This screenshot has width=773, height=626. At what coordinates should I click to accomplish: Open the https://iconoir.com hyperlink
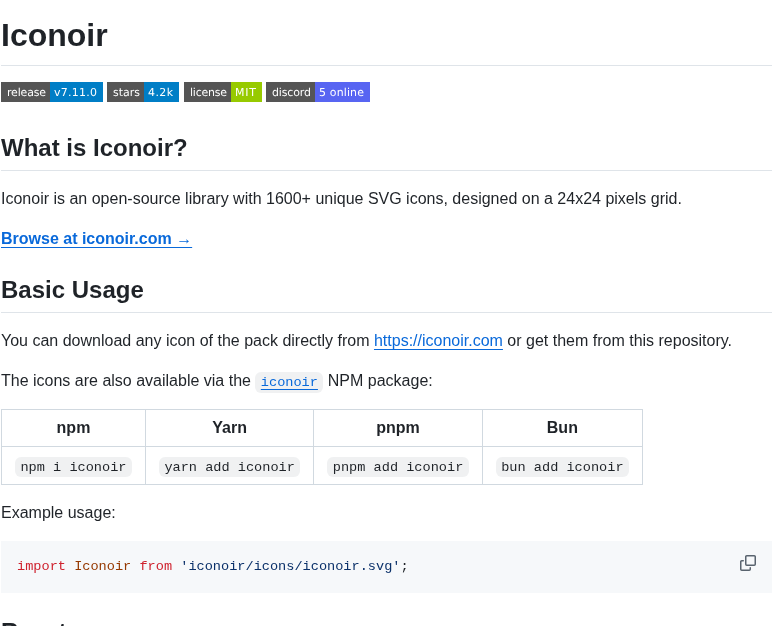click(438, 341)
